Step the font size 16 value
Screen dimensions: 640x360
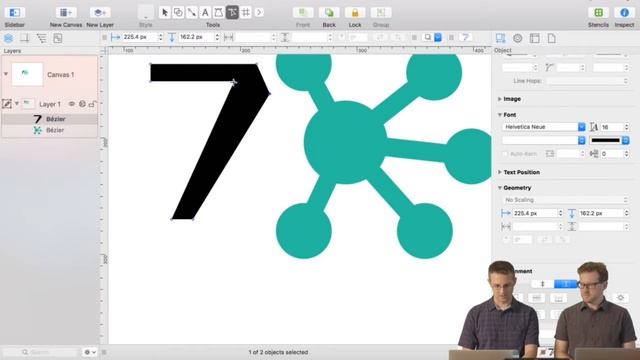point(627,127)
